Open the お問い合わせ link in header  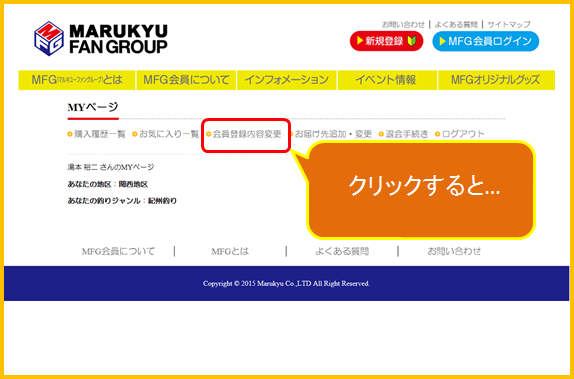403,25
